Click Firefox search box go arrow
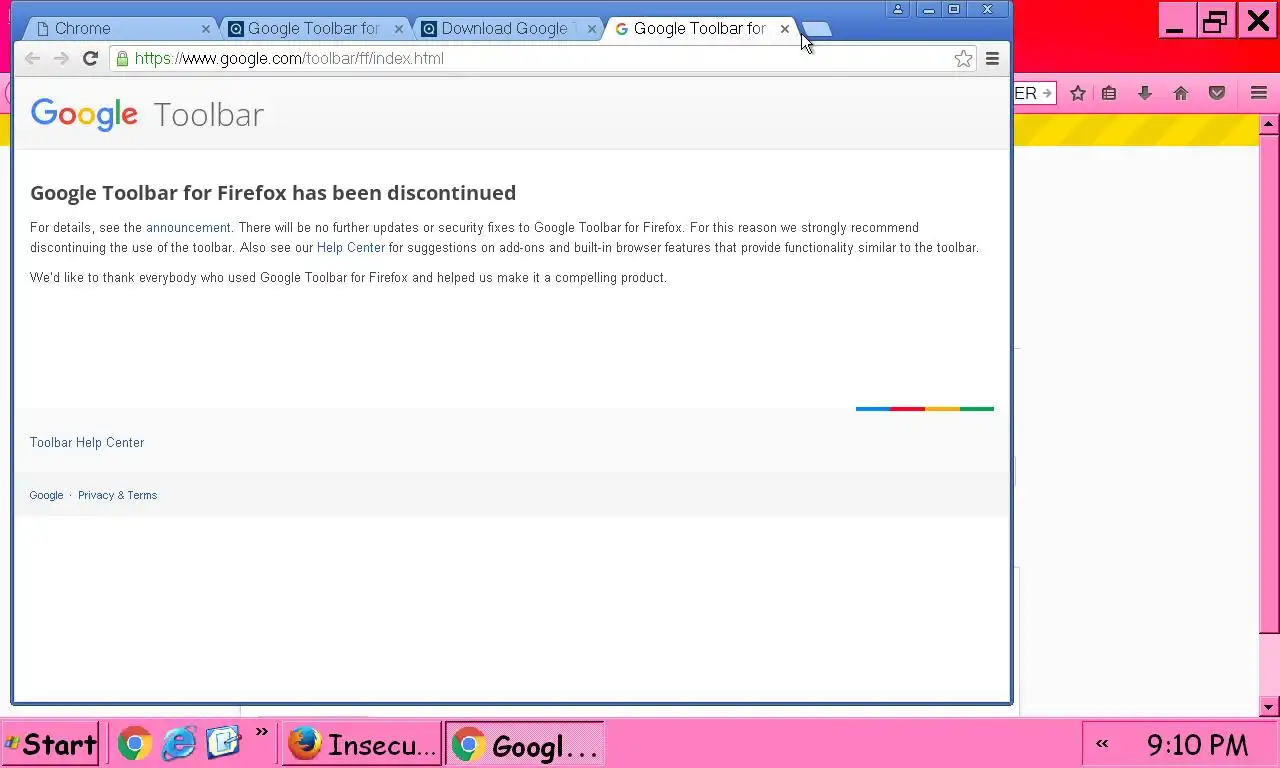 pos(1046,93)
